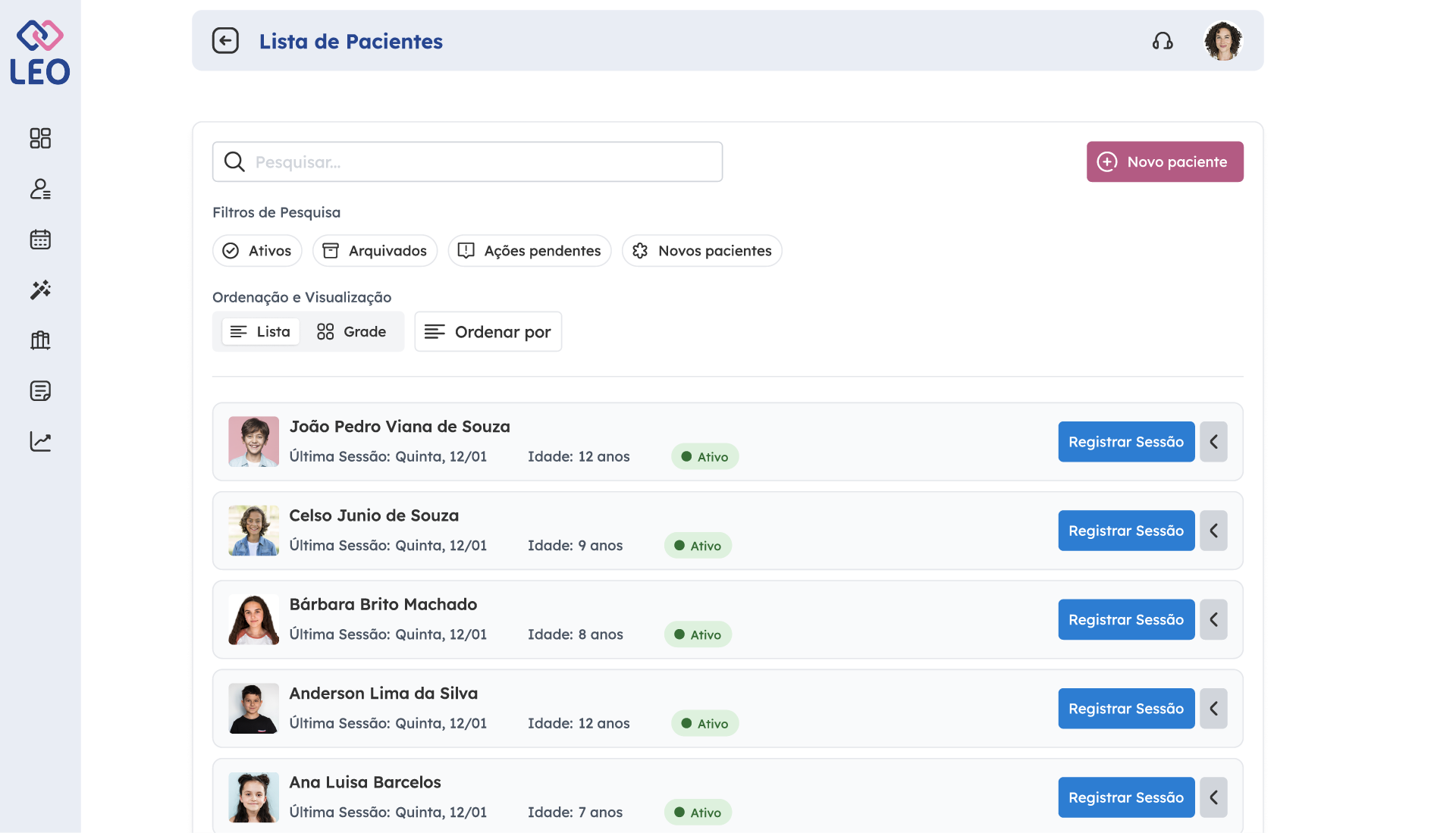Click the headset support icon
The image size is (1456, 833).
pos(1163,41)
